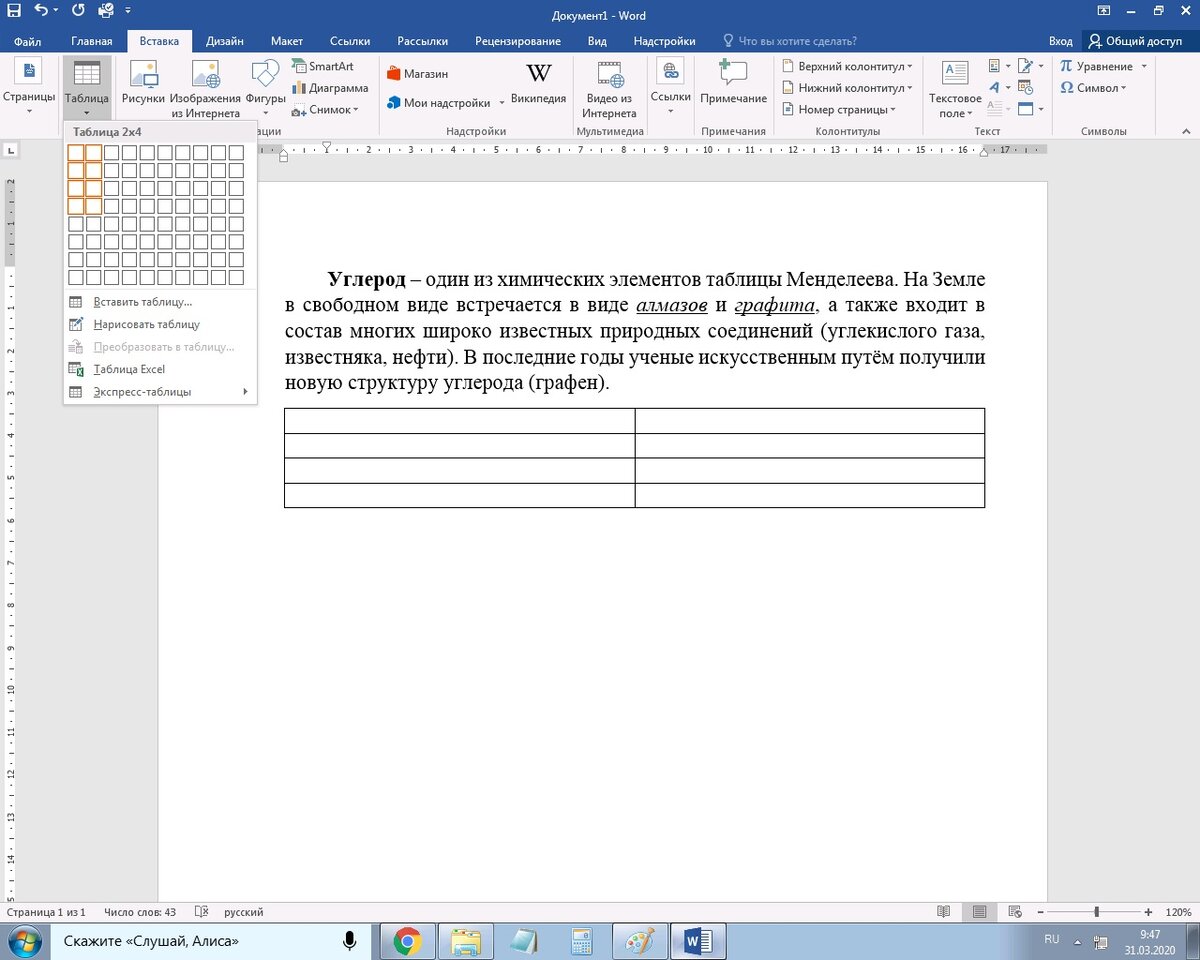Click the 120% zoom level

tap(1179, 912)
